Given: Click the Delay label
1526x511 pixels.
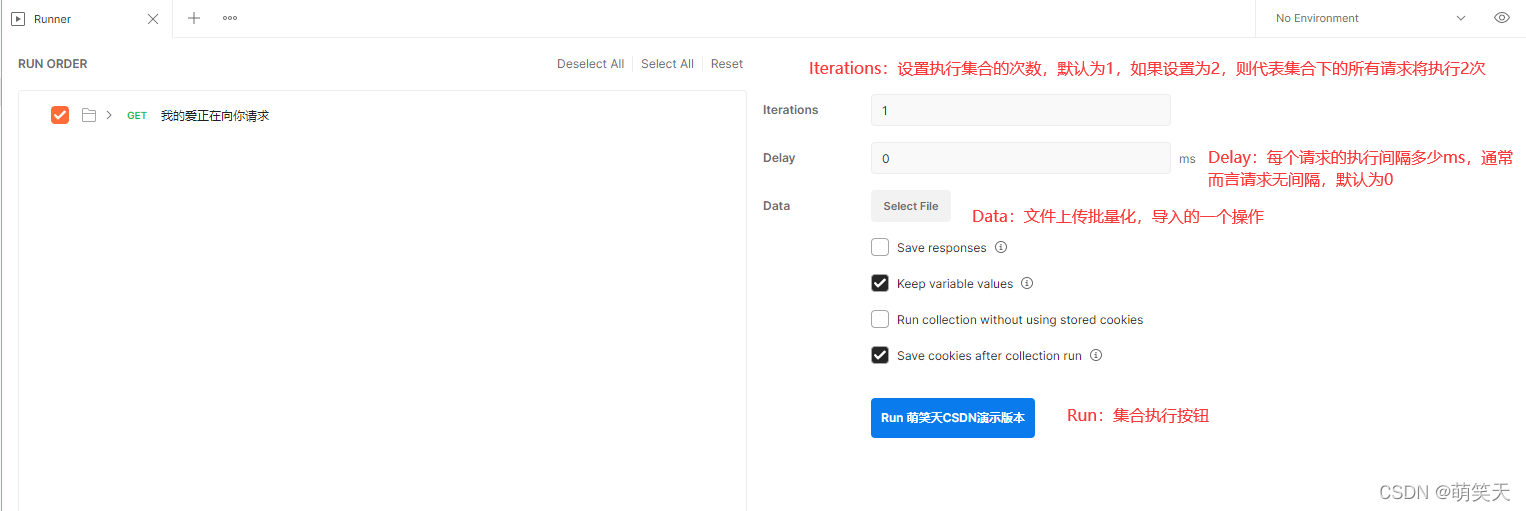Looking at the screenshot, I should tap(779, 158).
